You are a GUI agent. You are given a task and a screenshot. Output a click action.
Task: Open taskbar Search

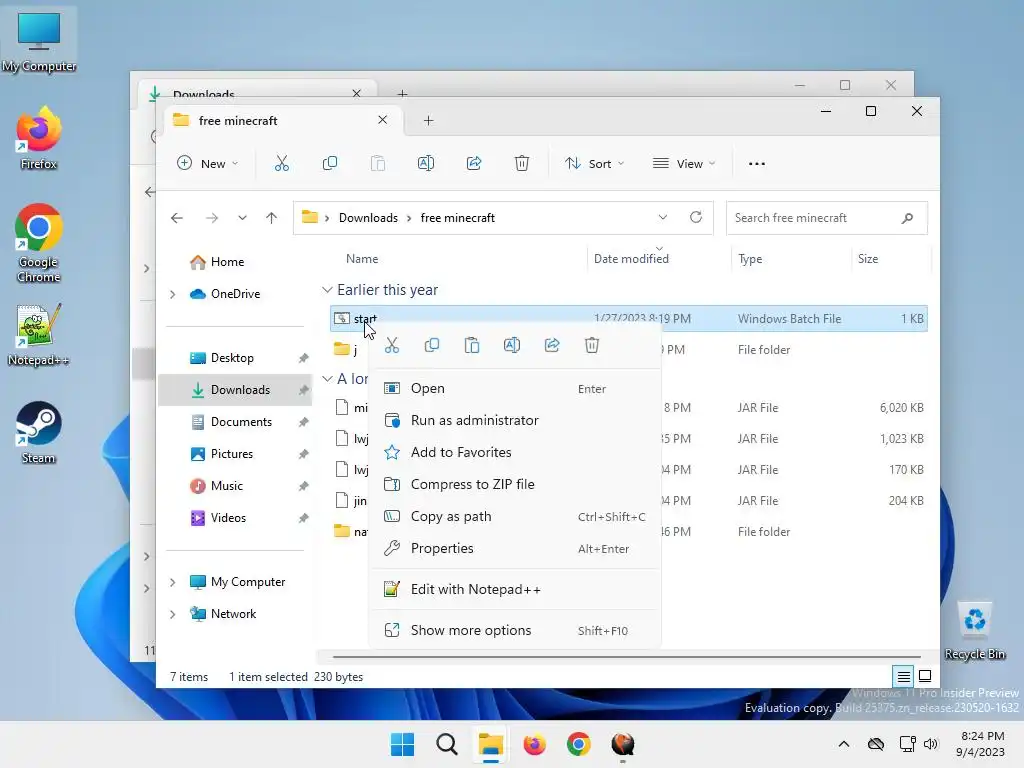point(447,744)
